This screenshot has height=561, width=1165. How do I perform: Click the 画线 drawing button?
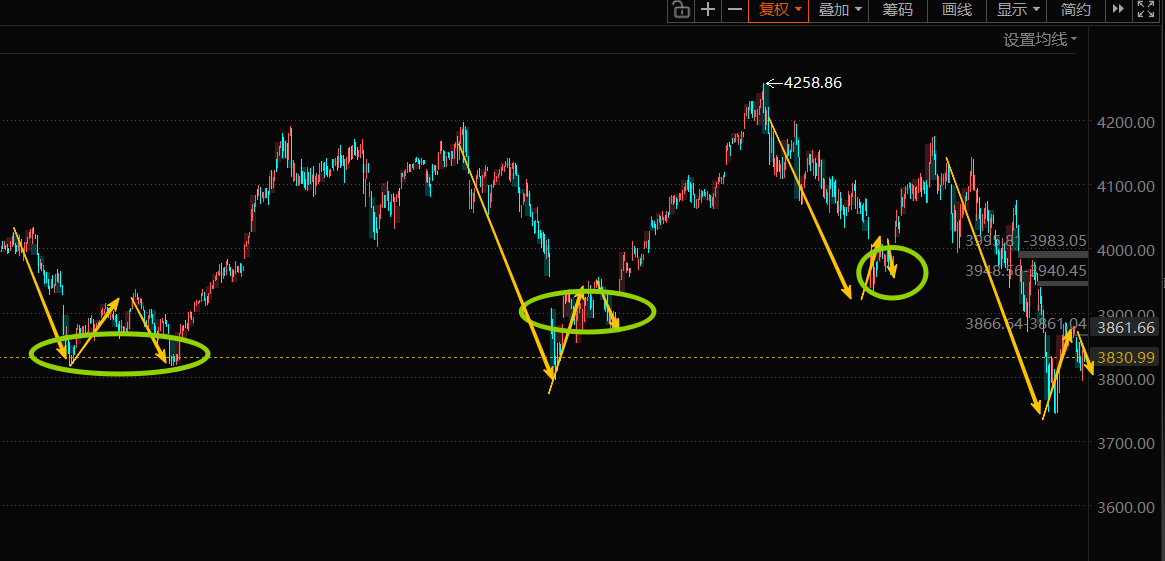pos(957,10)
